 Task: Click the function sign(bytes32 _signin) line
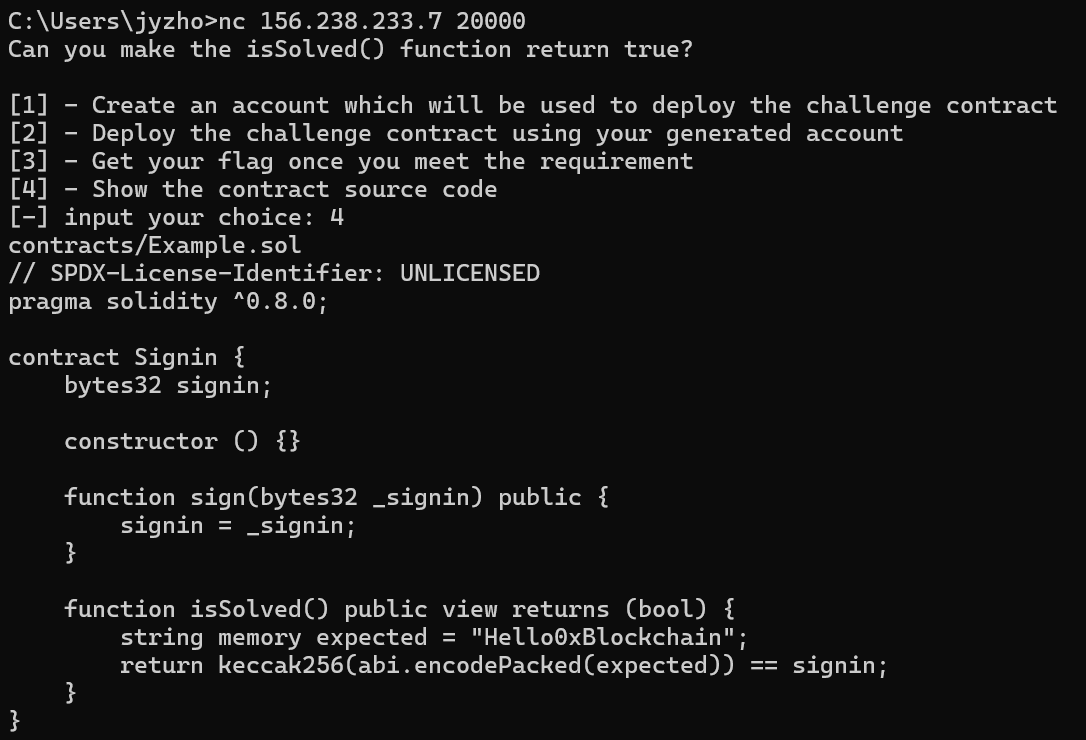point(337,497)
